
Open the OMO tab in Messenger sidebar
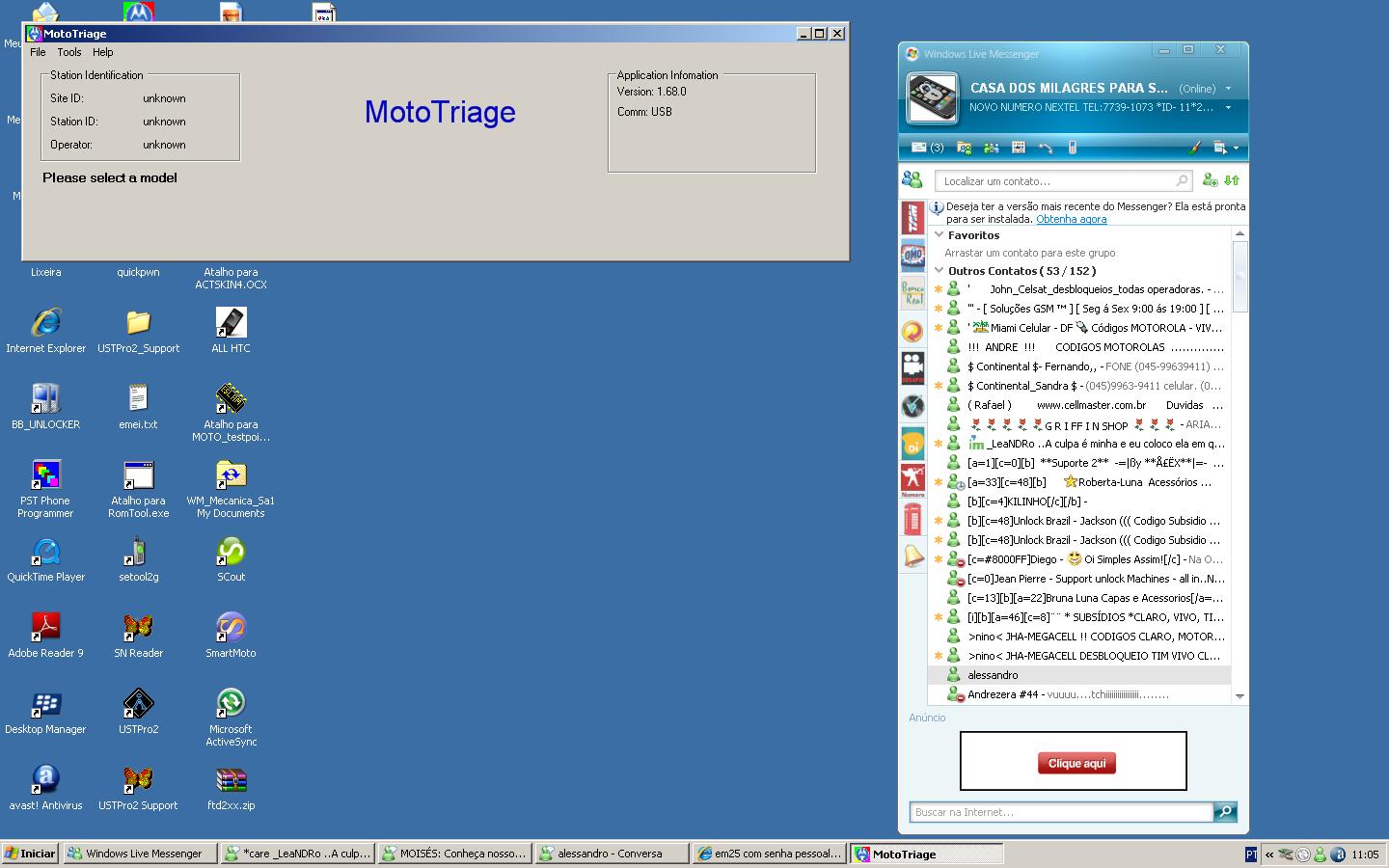(x=912, y=256)
